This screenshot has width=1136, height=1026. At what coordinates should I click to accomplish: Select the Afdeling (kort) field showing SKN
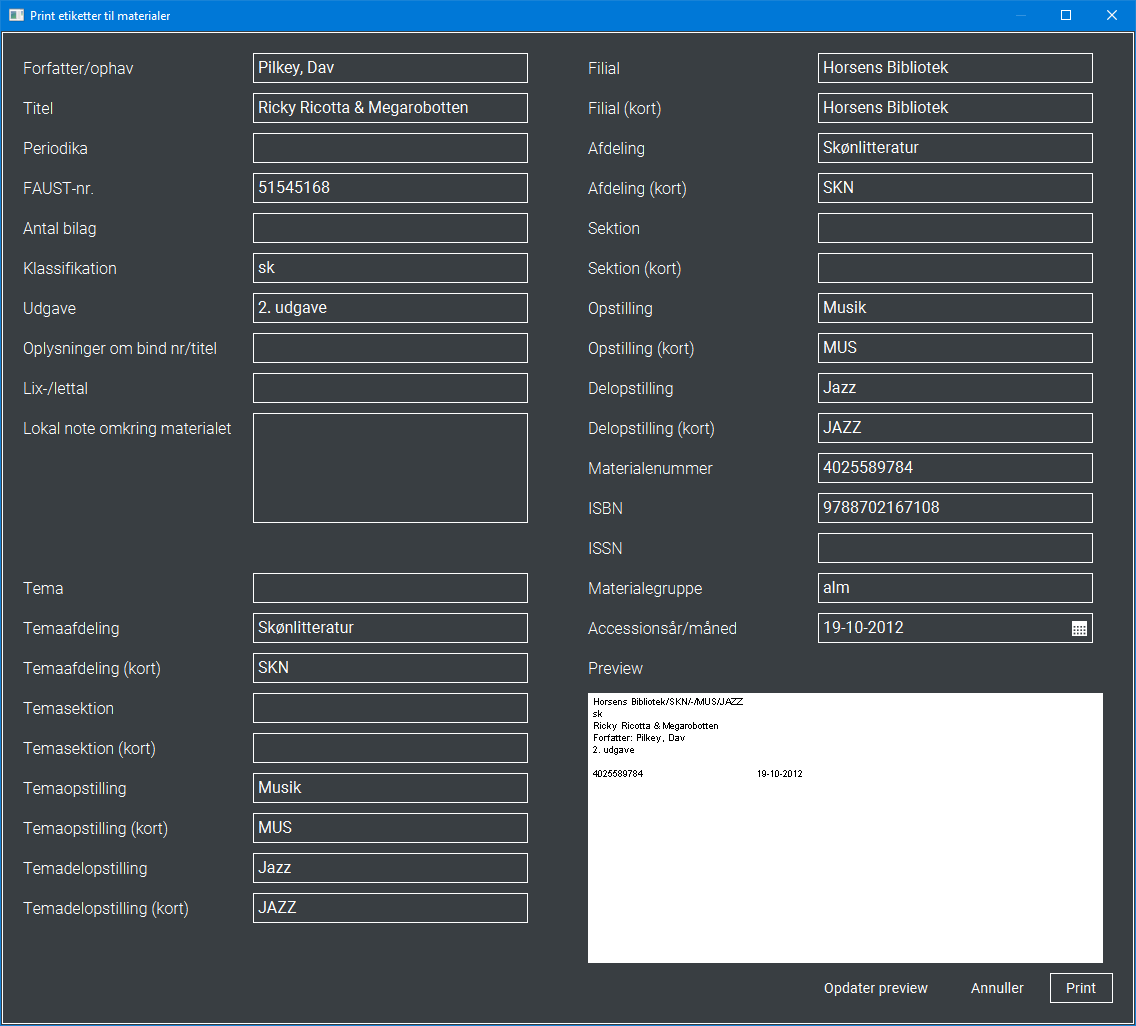(955, 187)
